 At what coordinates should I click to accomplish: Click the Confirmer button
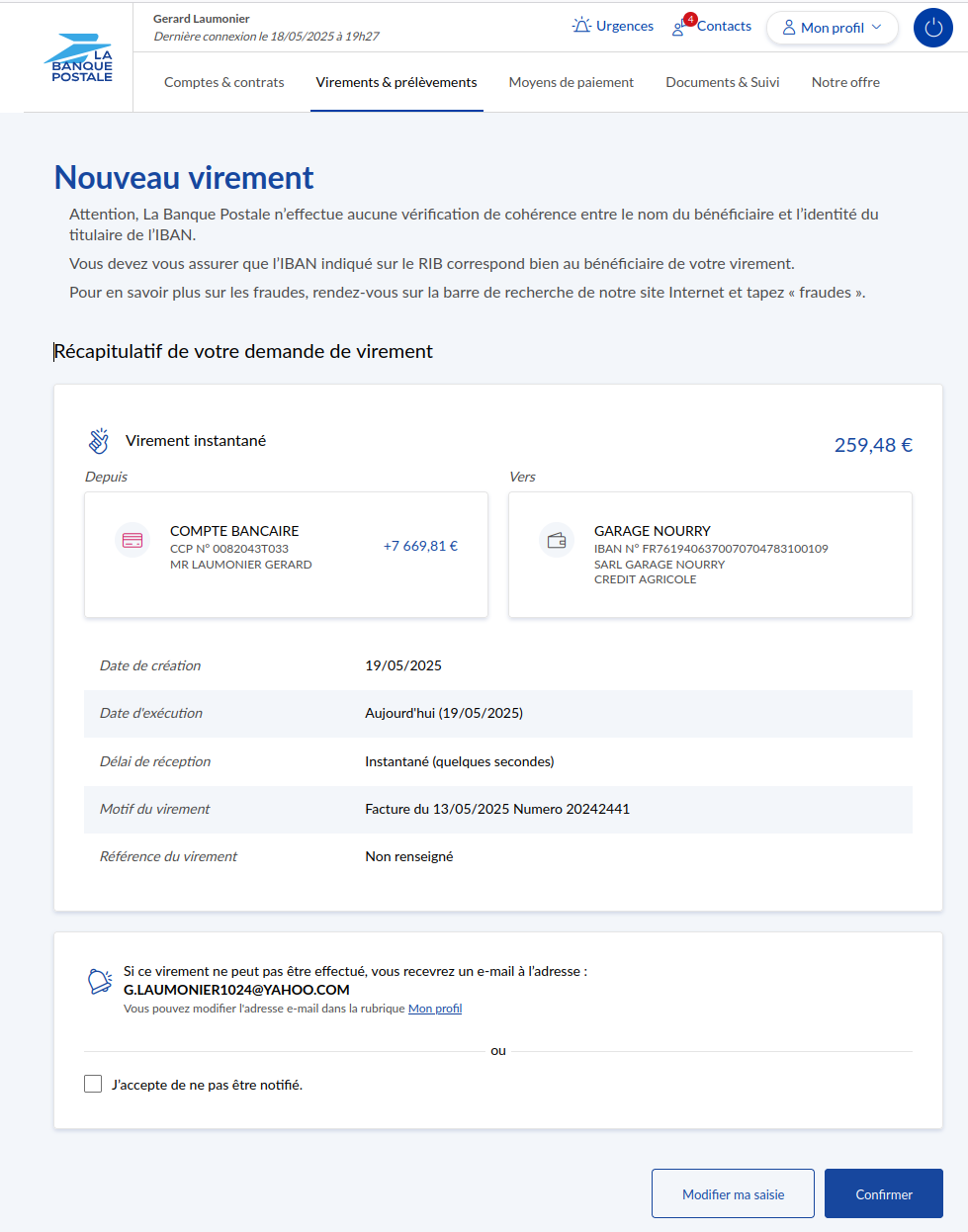pyautogui.click(x=883, y=1194)
